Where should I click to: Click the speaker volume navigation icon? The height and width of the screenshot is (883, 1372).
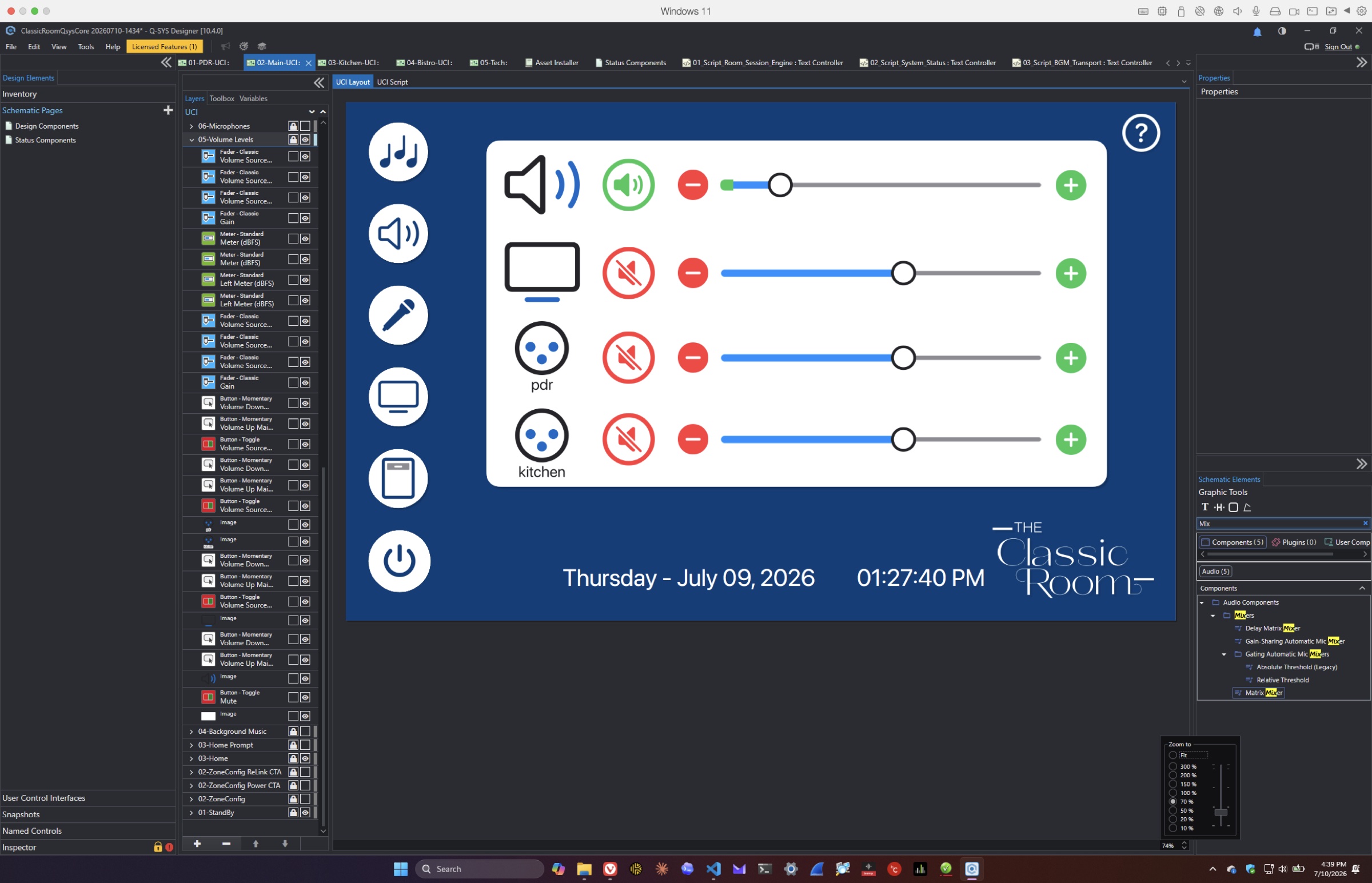click(398, 233)
